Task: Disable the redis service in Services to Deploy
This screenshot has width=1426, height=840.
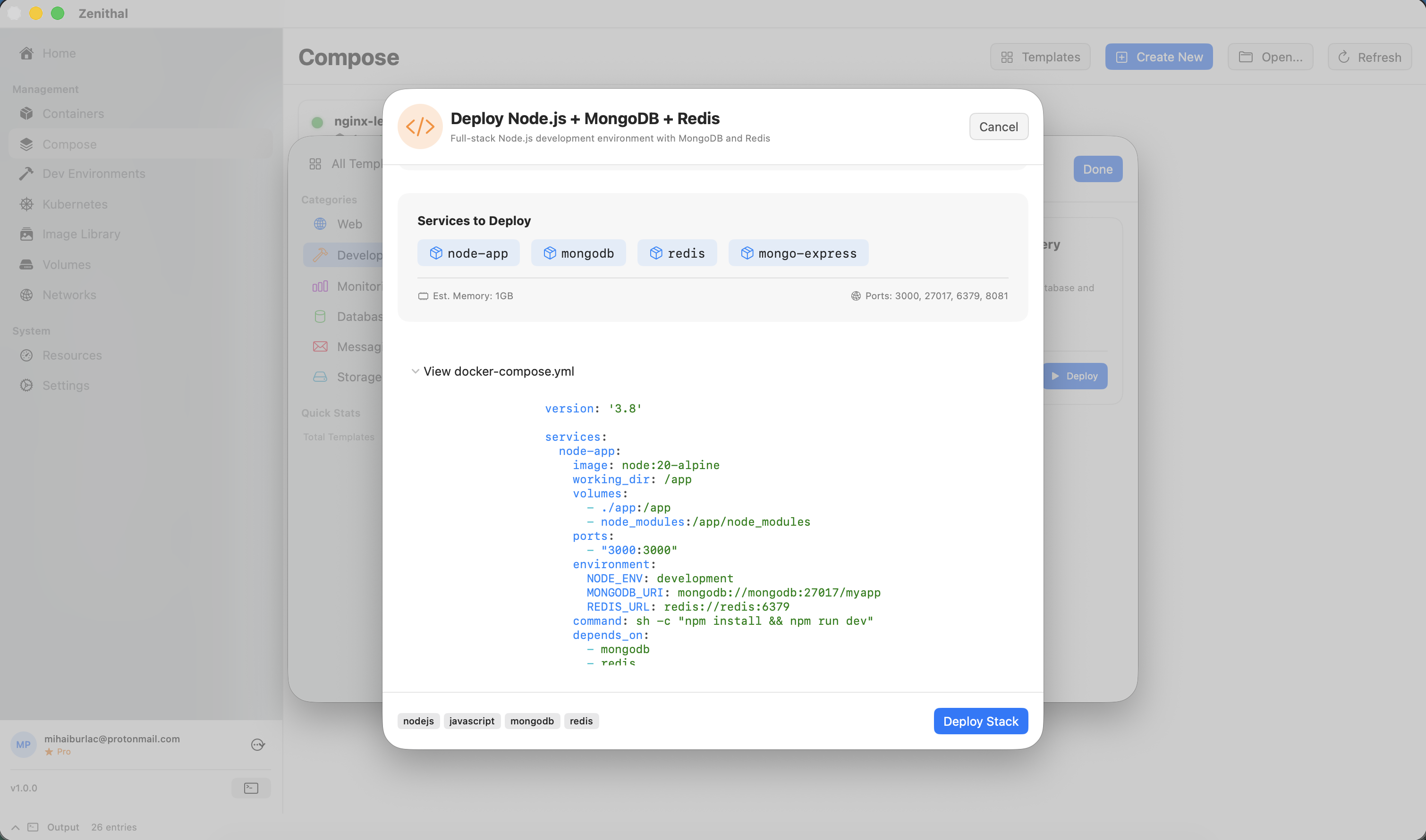Action: 677,253
